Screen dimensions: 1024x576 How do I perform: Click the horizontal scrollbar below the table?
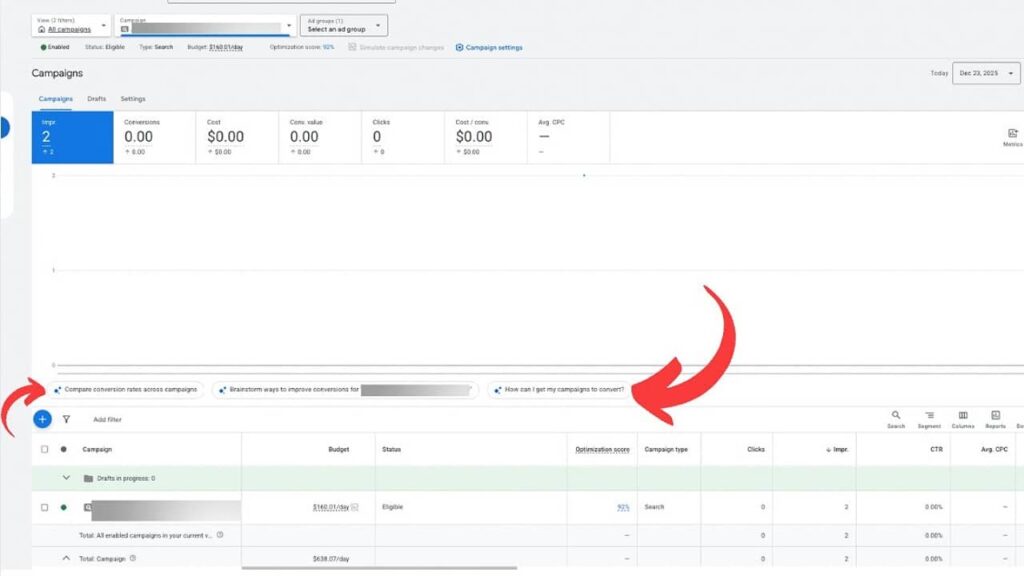(x=380, y=568)
